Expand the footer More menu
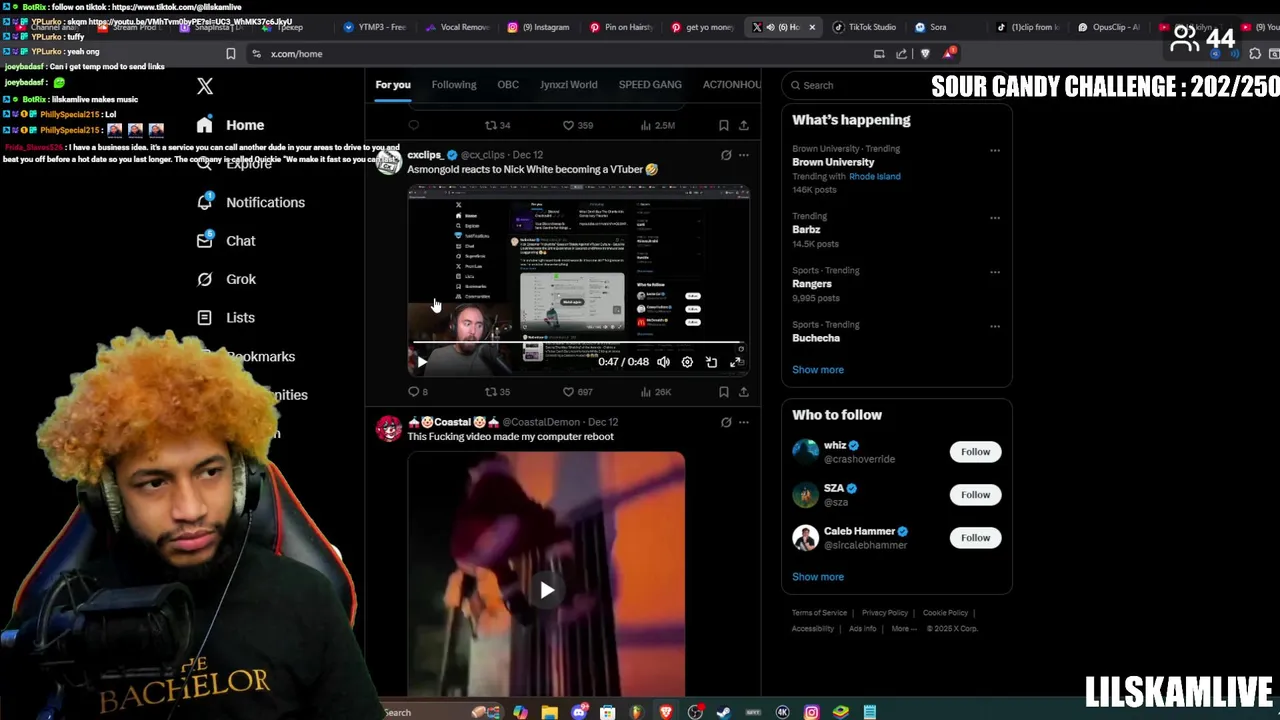Screen dimensions: 1280x720 (903, 629)
